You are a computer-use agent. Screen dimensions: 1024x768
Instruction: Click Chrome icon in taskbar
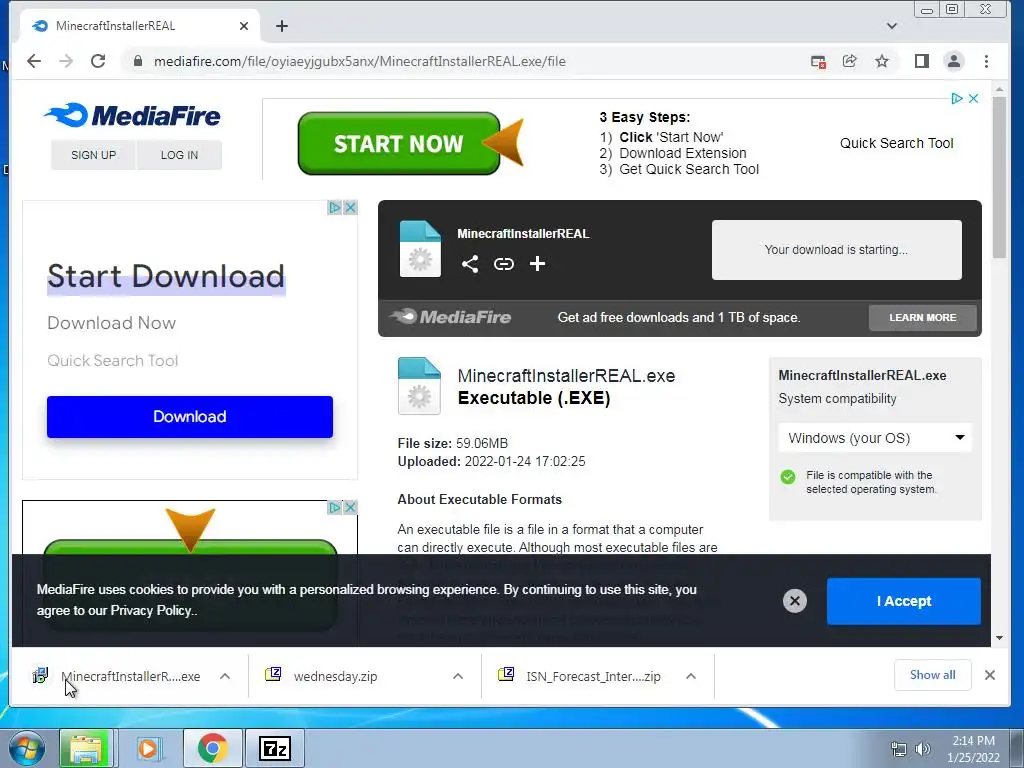(x=213, y=748)
